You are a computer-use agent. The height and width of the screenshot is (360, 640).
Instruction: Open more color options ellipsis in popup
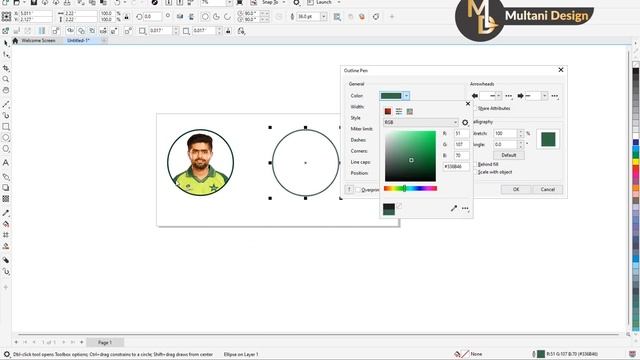(x=465, y=209)
